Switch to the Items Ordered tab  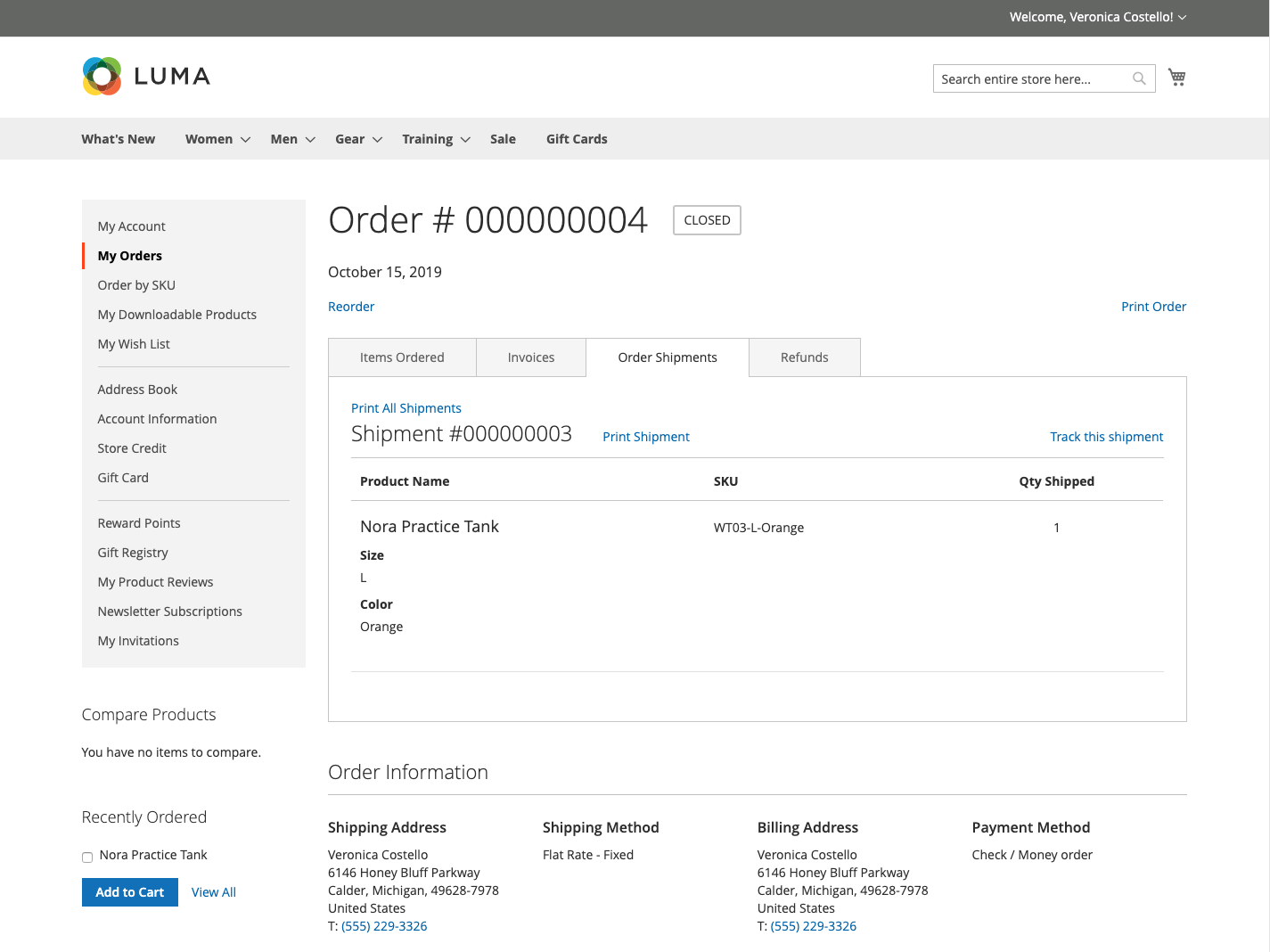point(402,357)
